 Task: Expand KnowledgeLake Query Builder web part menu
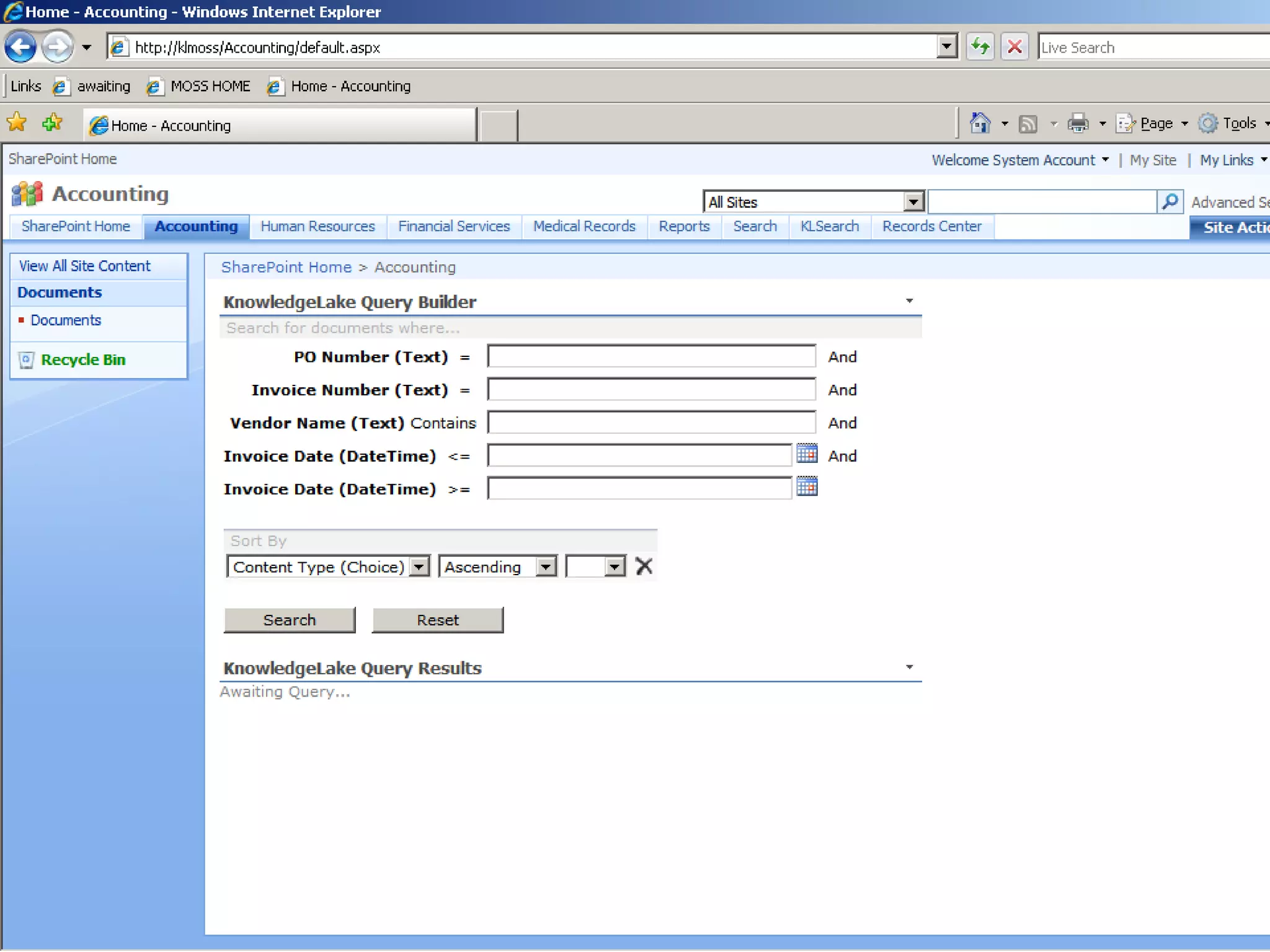tap(909, 301)
